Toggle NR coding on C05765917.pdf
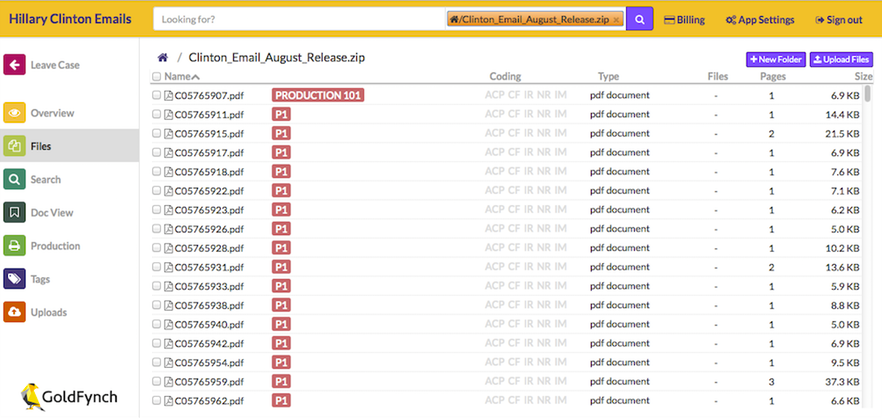882x418 pixels. 544,152
